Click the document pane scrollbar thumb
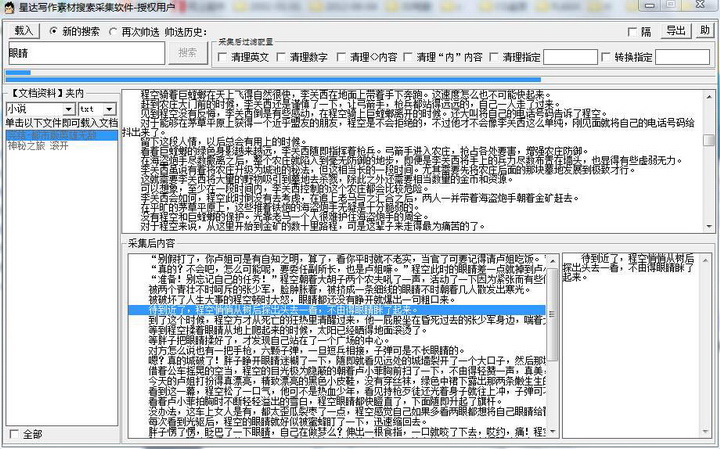This screenshot has height=449, width=720. tap(709, 140)
